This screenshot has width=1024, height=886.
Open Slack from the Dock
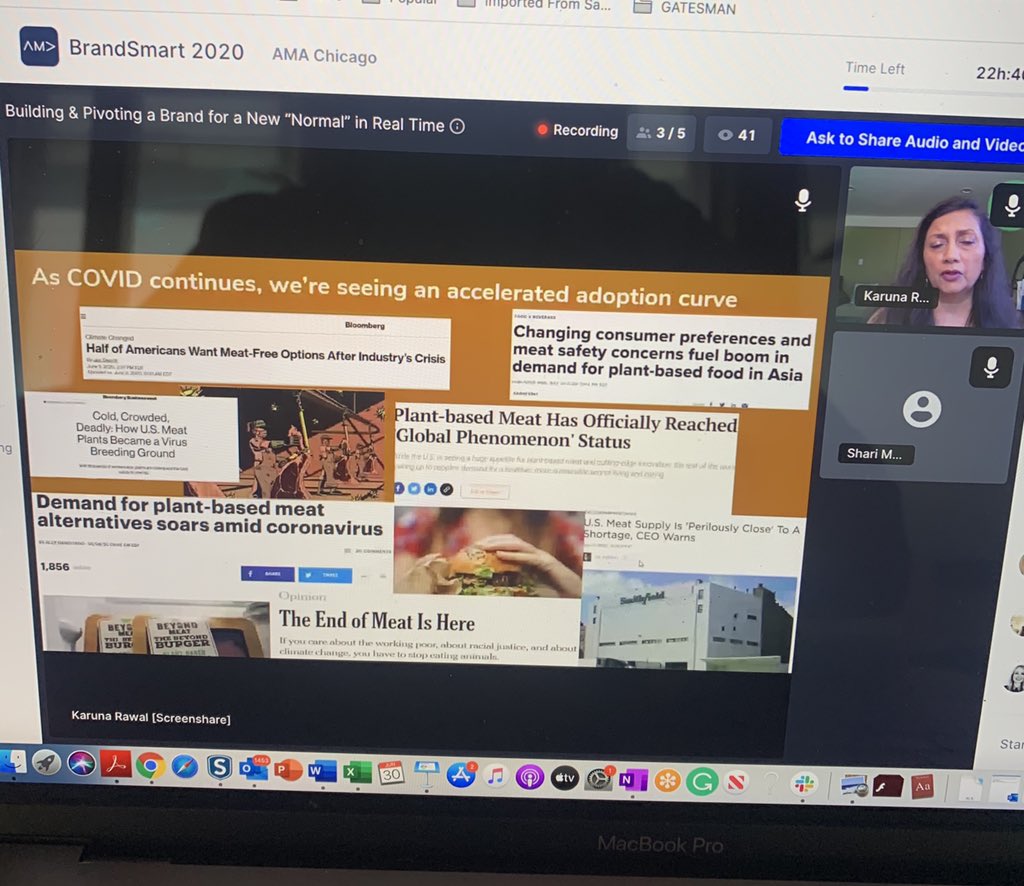[804, 784]
